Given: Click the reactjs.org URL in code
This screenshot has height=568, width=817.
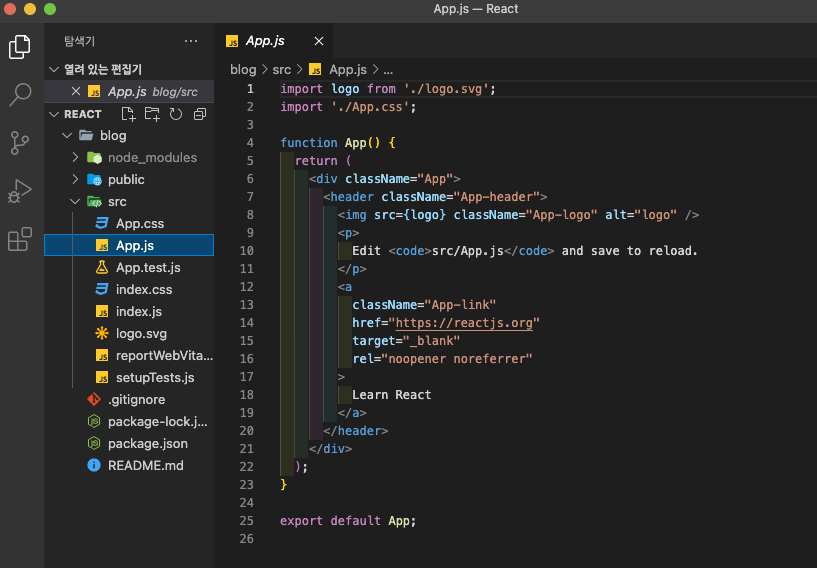Looking at the screenshot, I should [464, 323].
